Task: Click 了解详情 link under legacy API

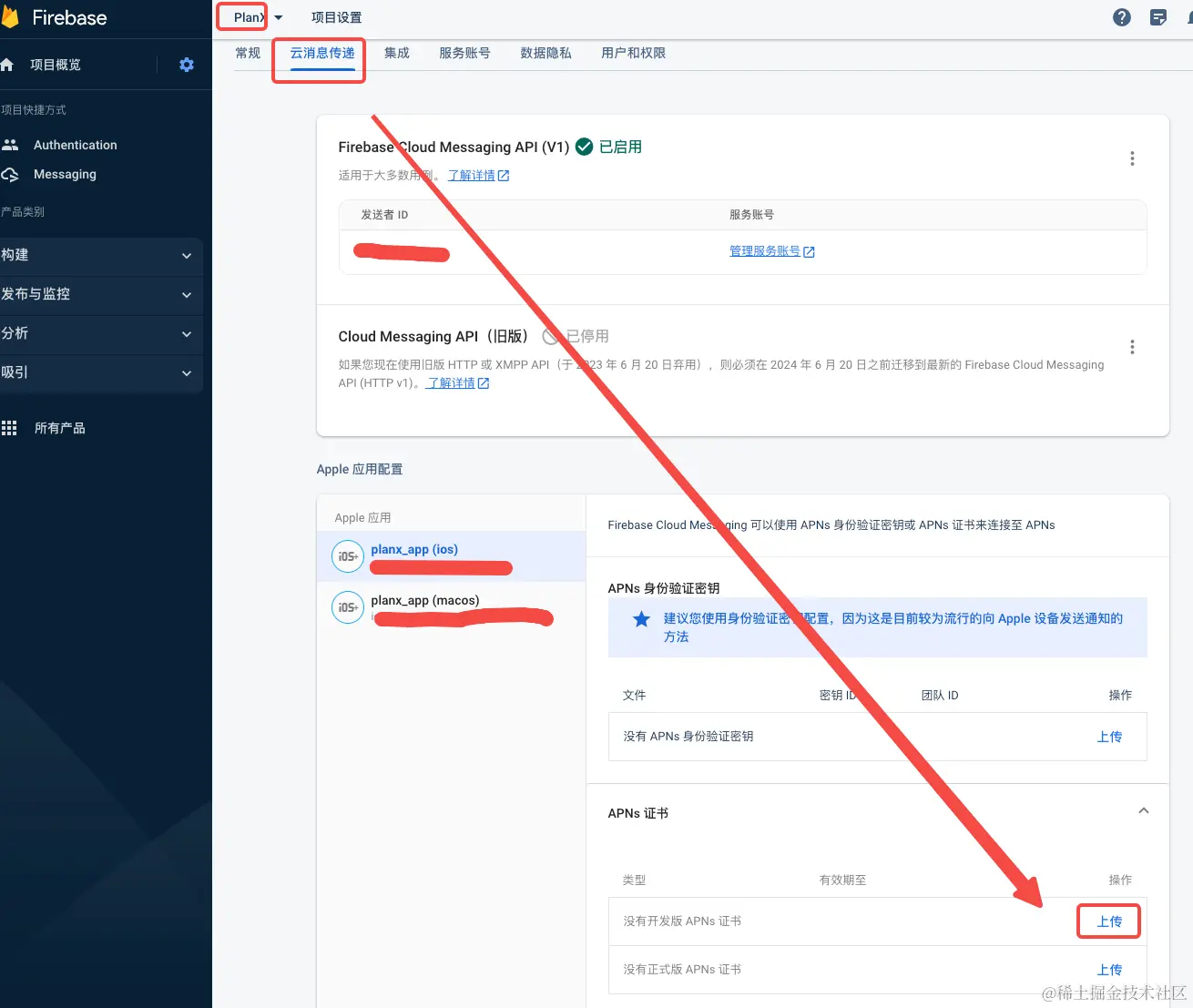Action: [x=457, y=383]
